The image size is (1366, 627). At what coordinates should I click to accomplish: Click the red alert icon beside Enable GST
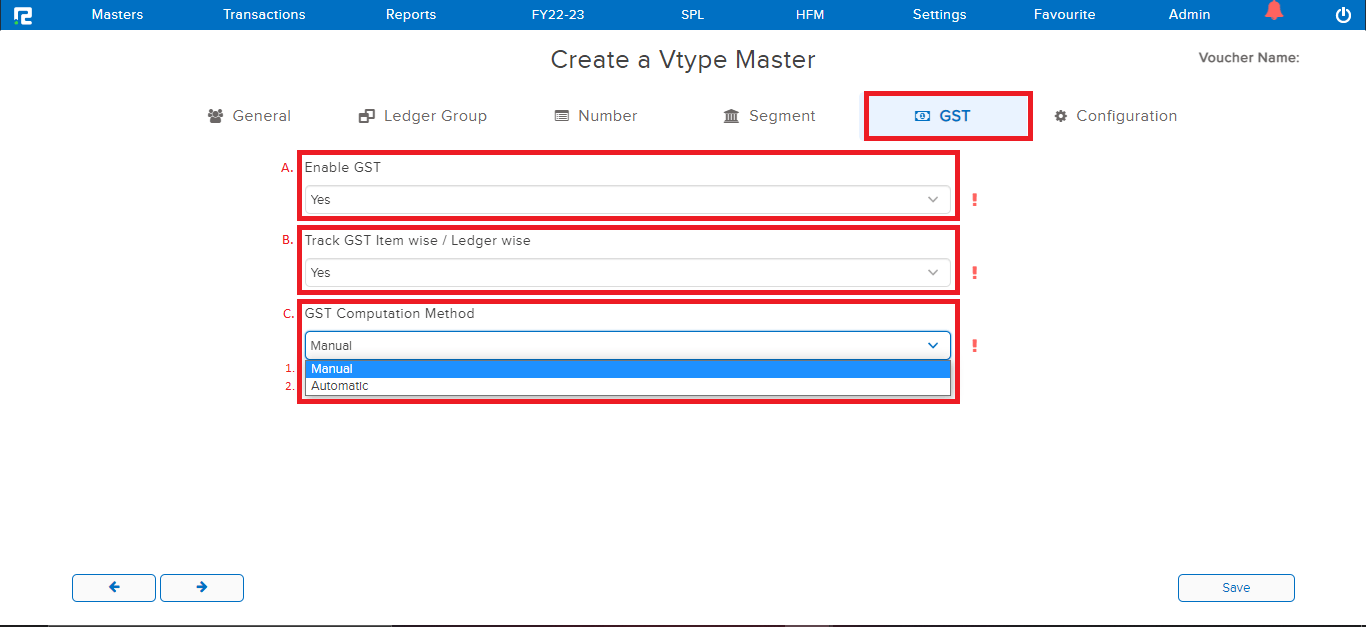(974, 200)
